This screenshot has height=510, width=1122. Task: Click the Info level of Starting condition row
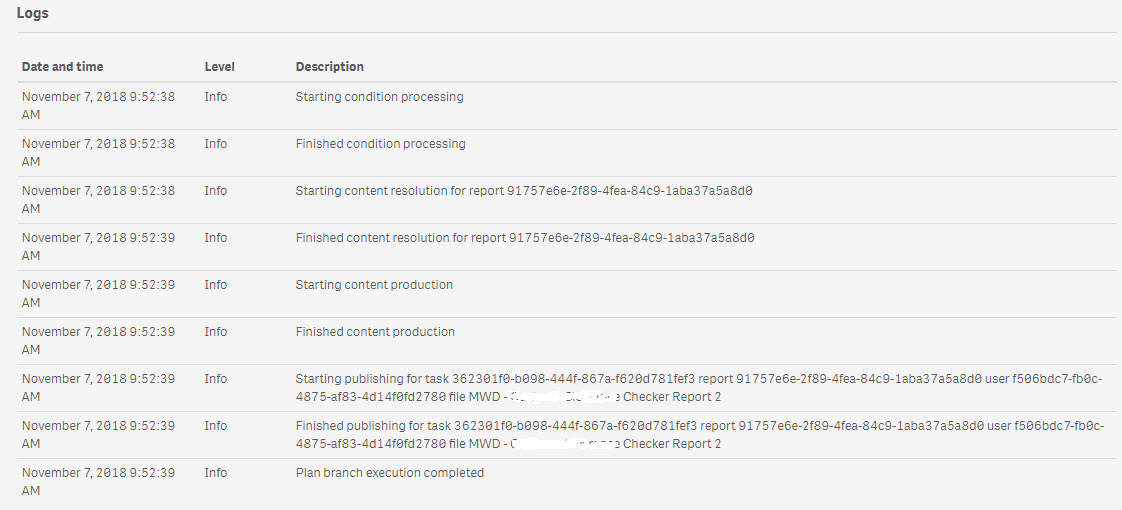coord(215,97)
